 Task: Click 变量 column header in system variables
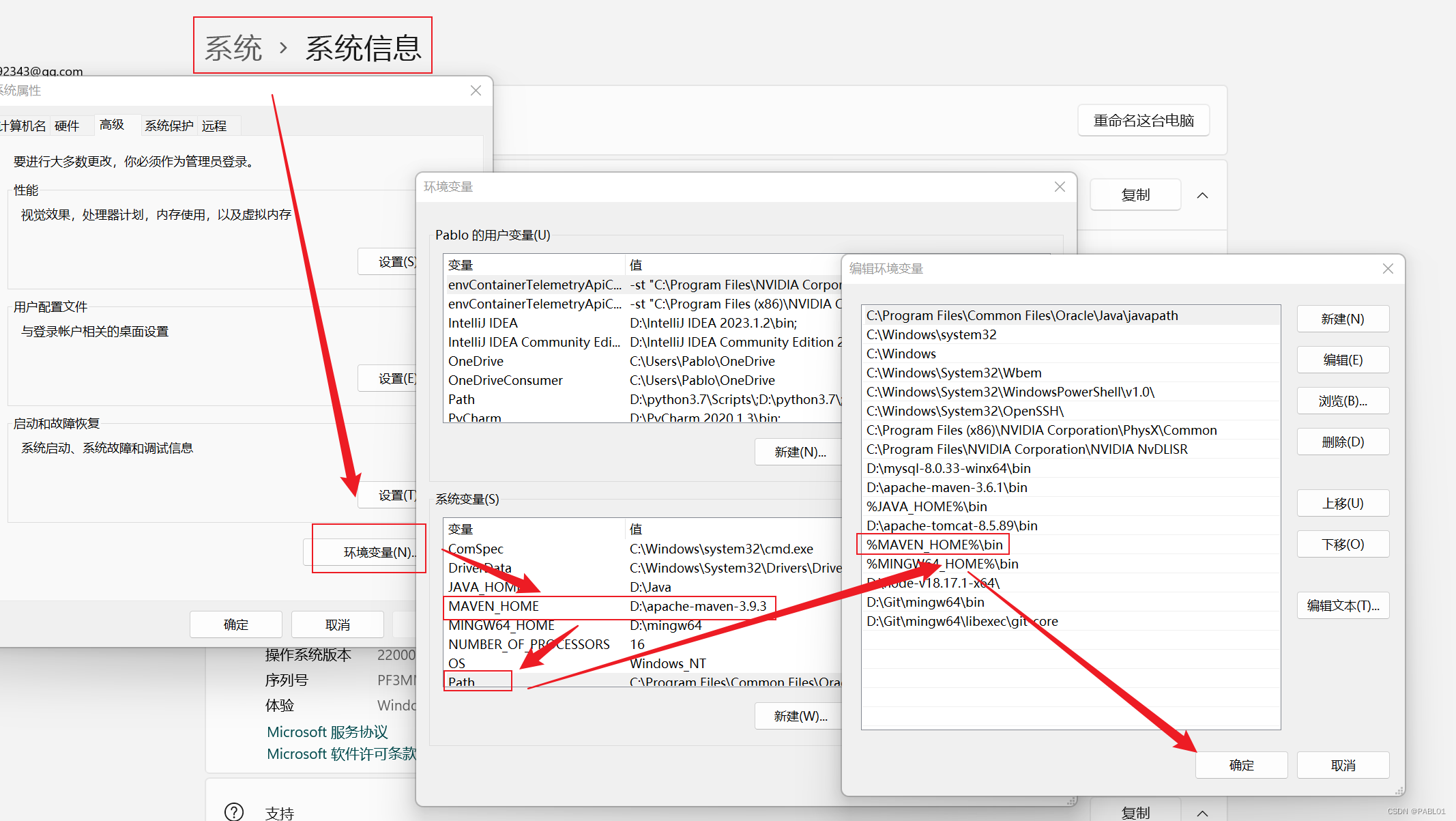pyautogui.click(x=534, y=529)
